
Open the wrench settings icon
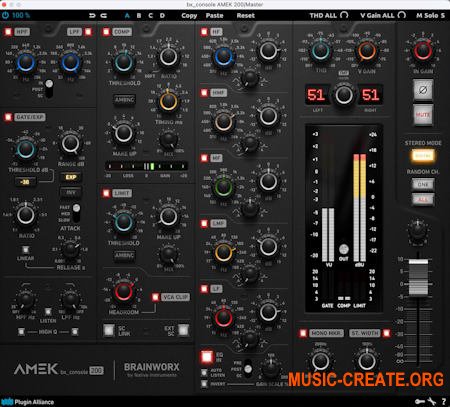(x=432, y=402)
